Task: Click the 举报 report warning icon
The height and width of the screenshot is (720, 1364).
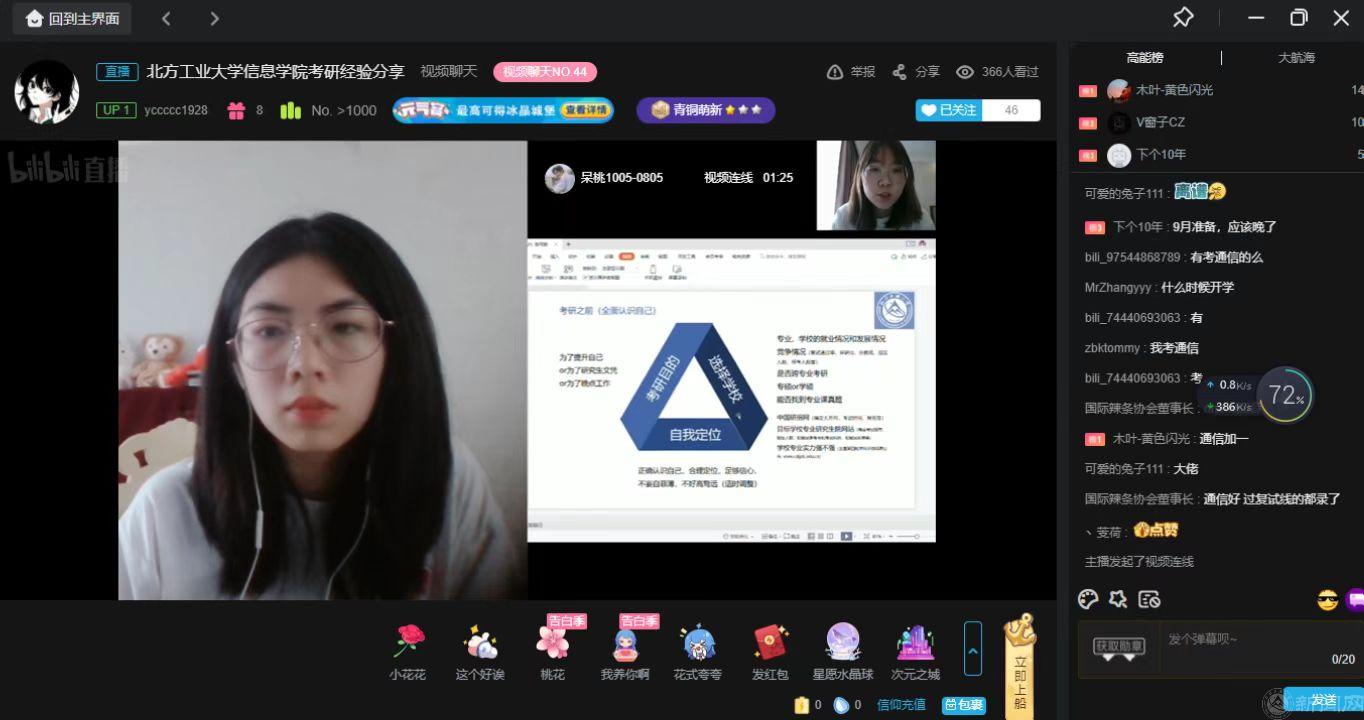Action: [x=835, y=72]
